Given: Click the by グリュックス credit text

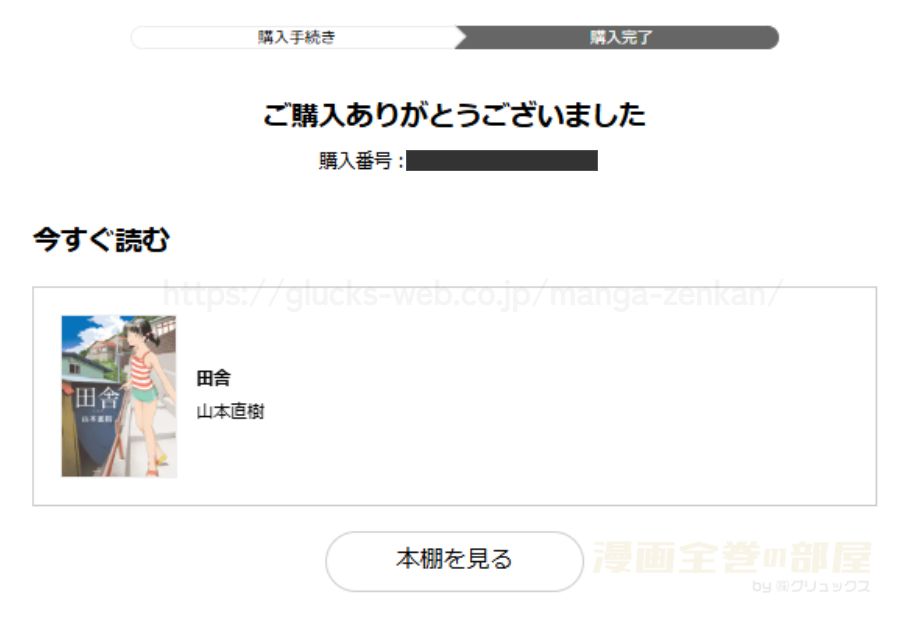Looking at the screenshot, I should click(x=811, y=586).
